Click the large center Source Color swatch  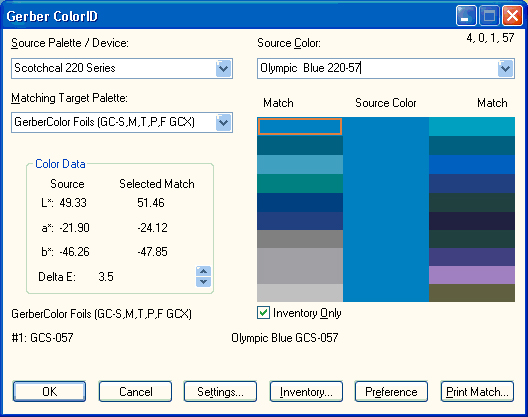[386, 210]
